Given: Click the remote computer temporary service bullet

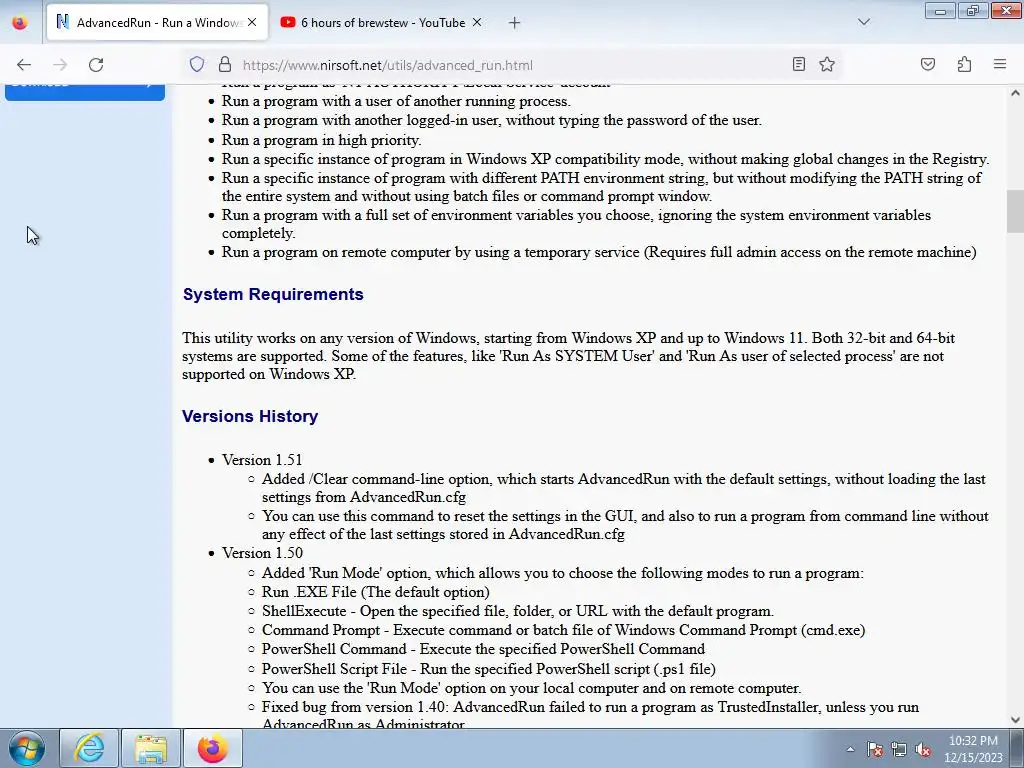Looking at the screenshot, I should (599, 252).
